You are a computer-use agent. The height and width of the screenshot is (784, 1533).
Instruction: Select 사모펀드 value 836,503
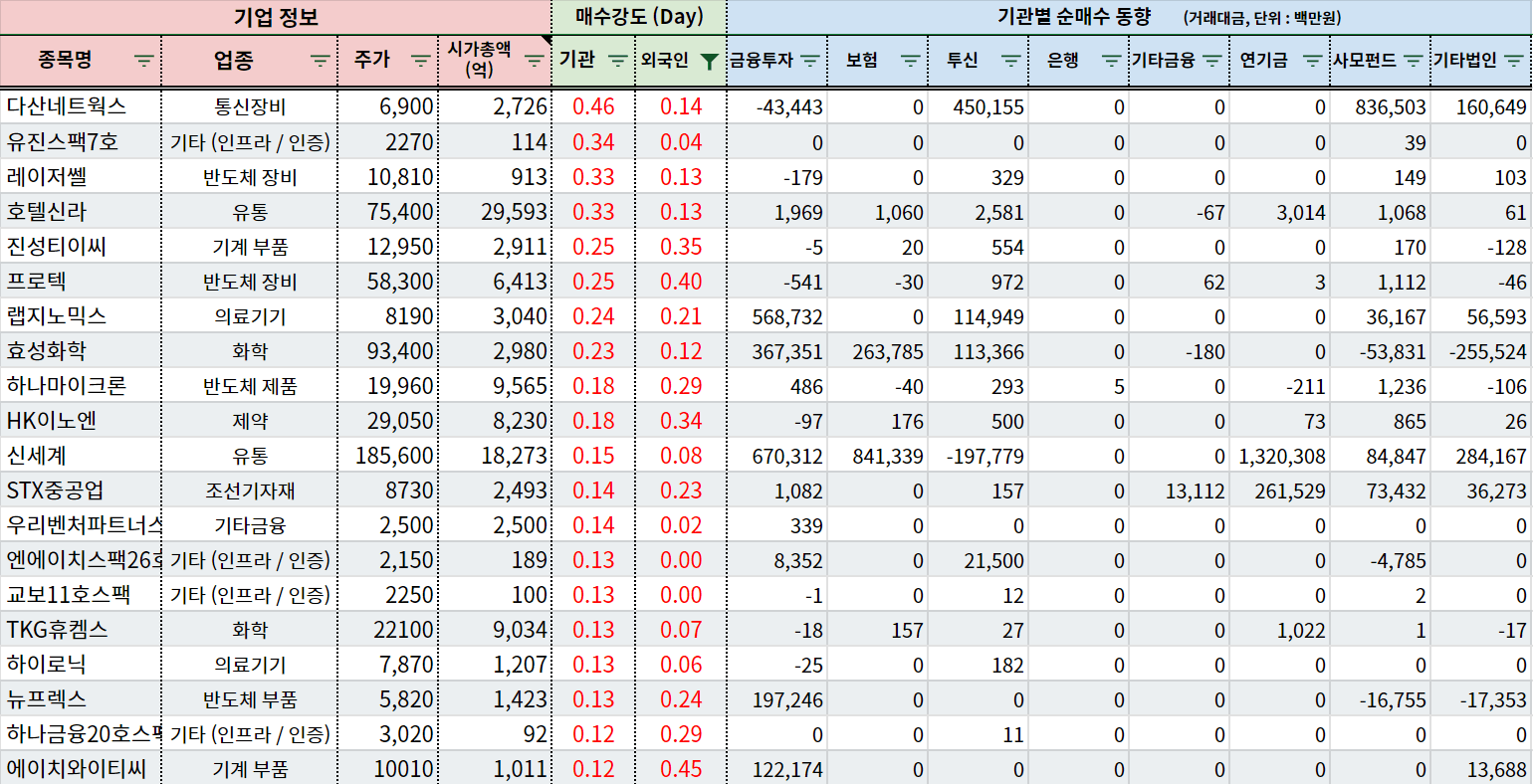1380,106
